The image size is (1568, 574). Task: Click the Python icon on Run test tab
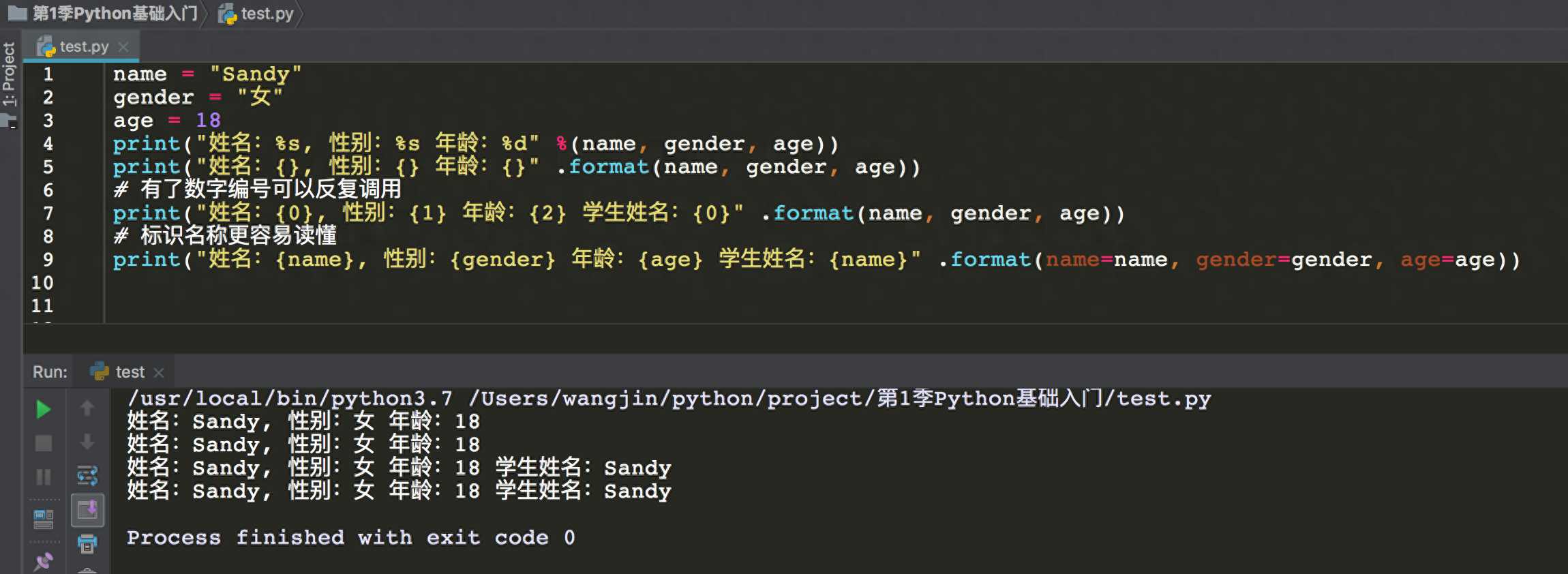100,372
